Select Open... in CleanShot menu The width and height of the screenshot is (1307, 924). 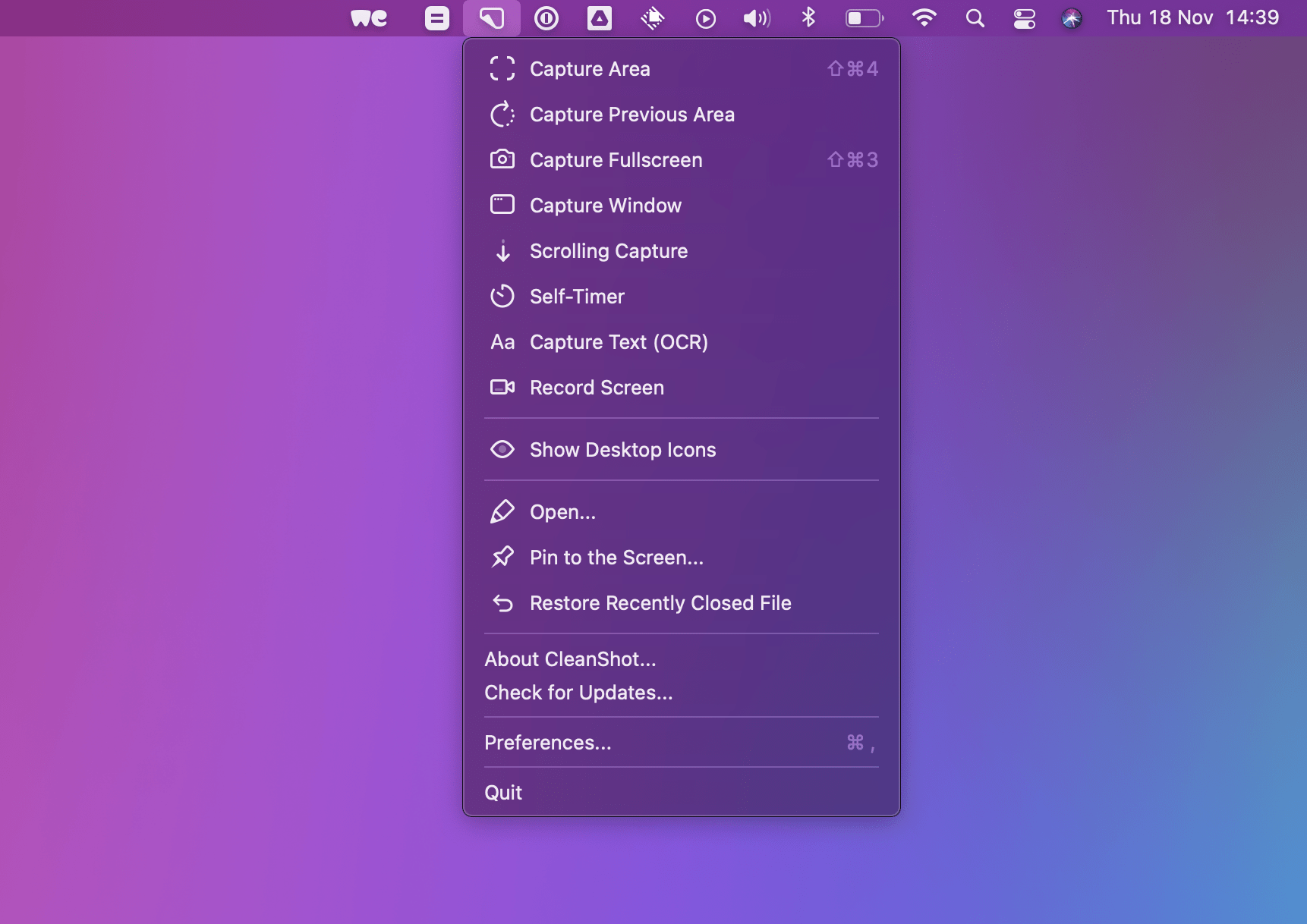pos(682,512)
